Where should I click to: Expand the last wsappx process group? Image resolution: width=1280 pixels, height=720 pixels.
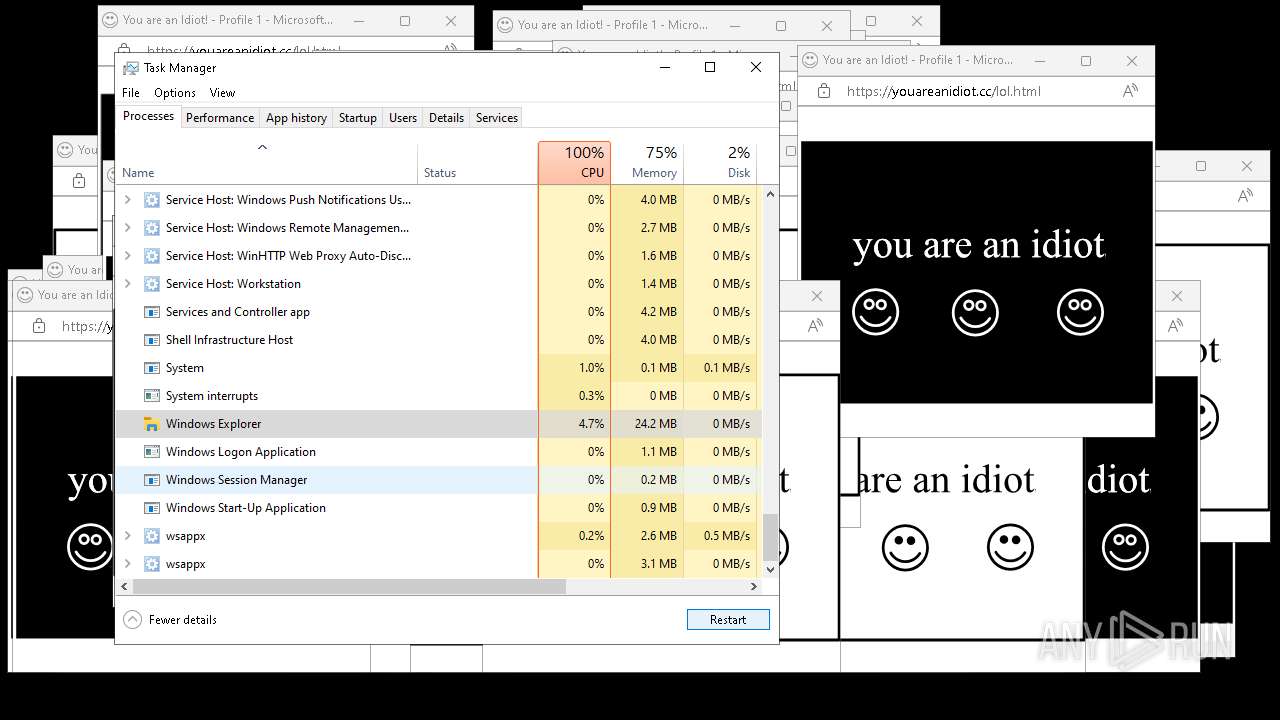click(x=127, y=564)
